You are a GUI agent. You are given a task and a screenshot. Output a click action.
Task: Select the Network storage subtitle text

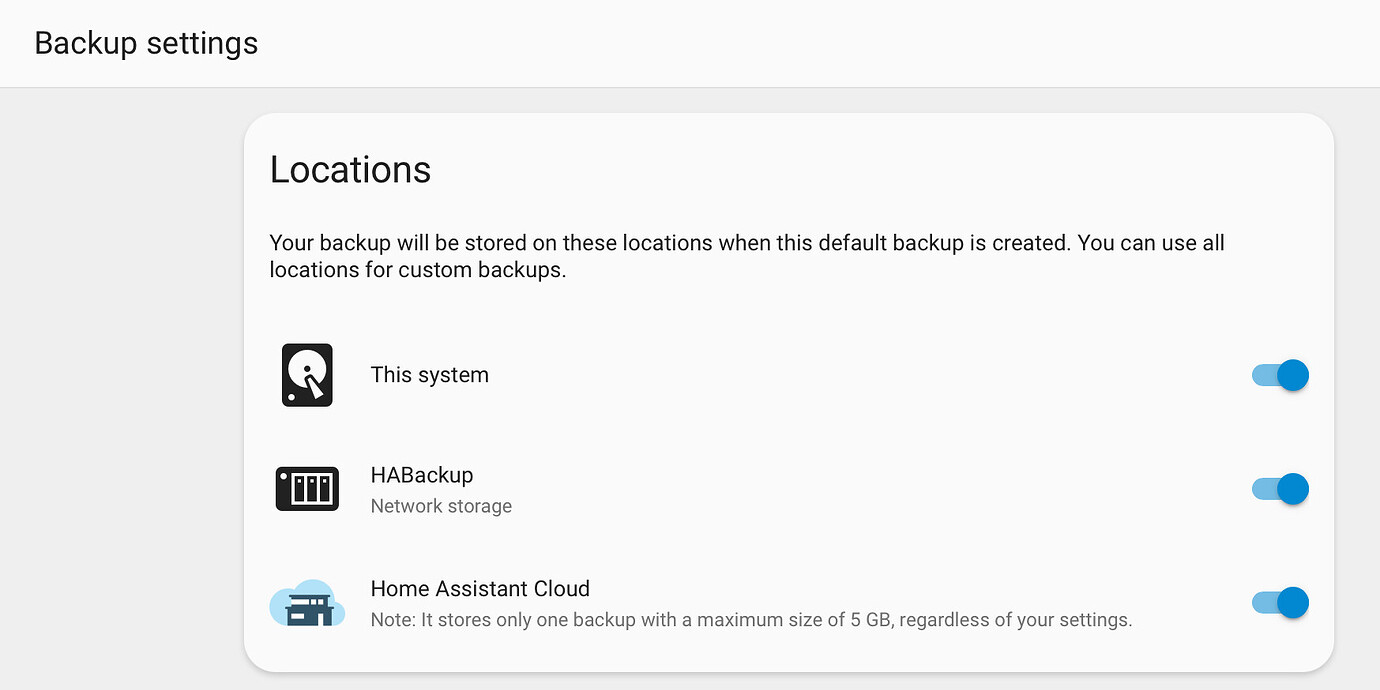click(x=441, y=506)
